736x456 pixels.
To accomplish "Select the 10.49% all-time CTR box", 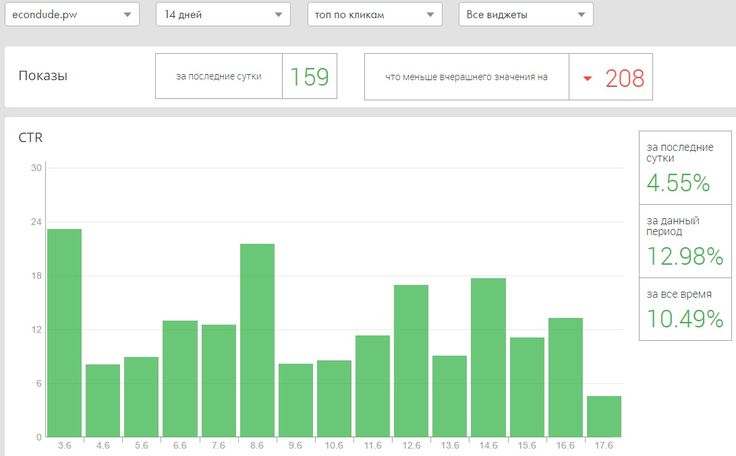I will 684,309.
